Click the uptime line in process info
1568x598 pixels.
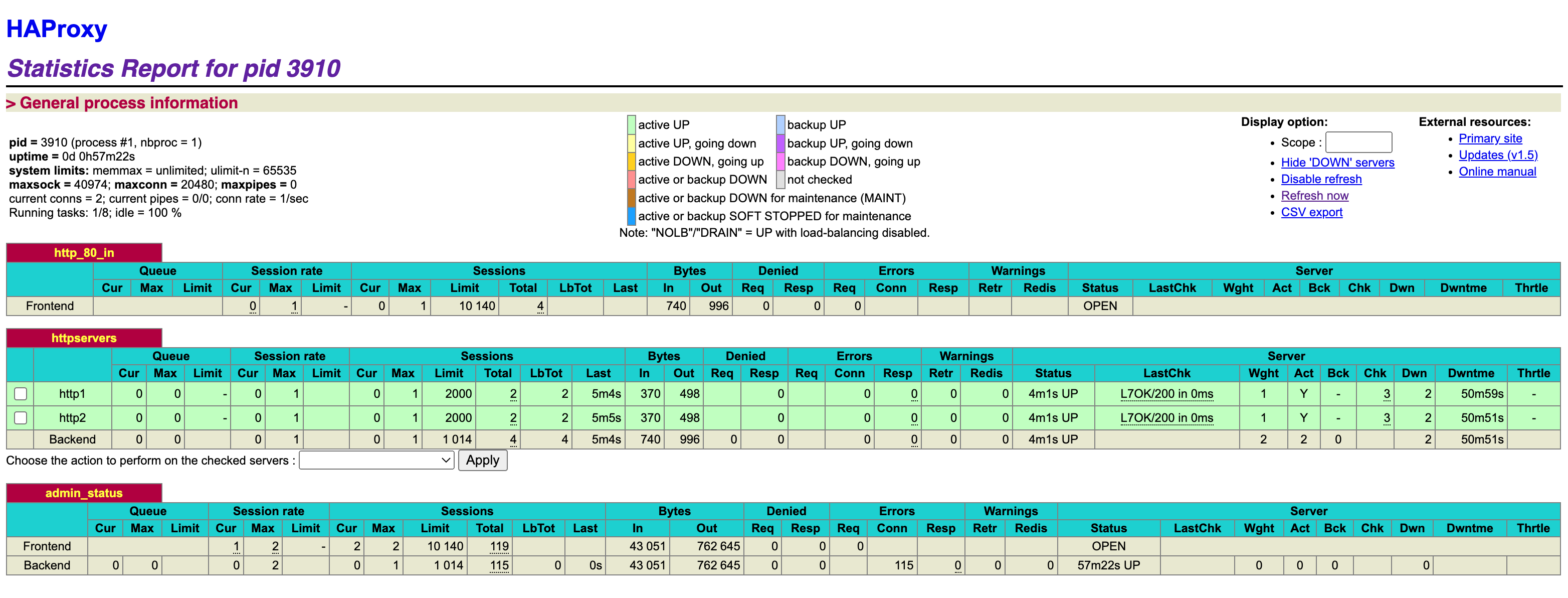[x=72, y=157]
